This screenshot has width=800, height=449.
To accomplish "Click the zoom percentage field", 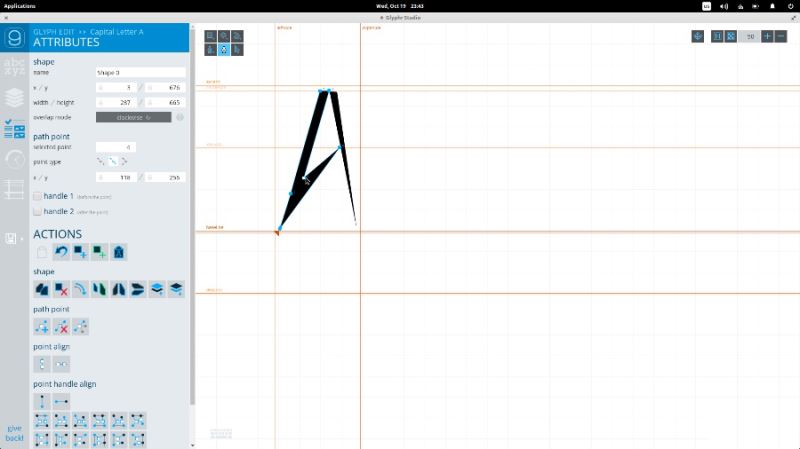I will (749, 36).
